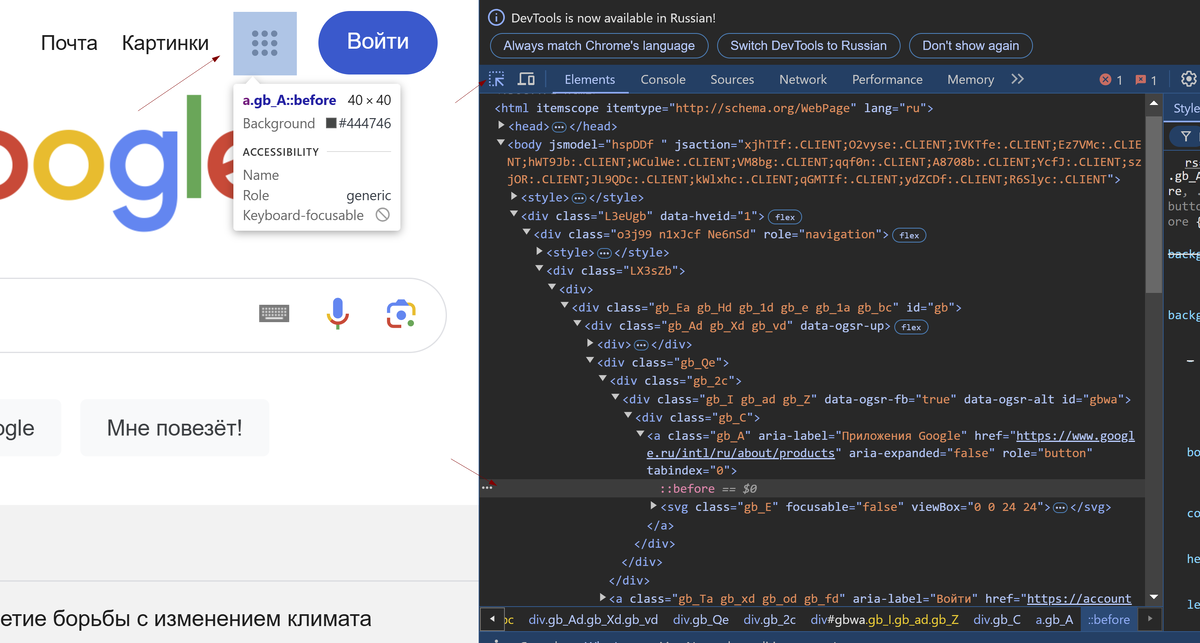Click Switch DevTools to Russian button
The height and width of the screenshot is (643, 1200).
click(x=808, y=46)
